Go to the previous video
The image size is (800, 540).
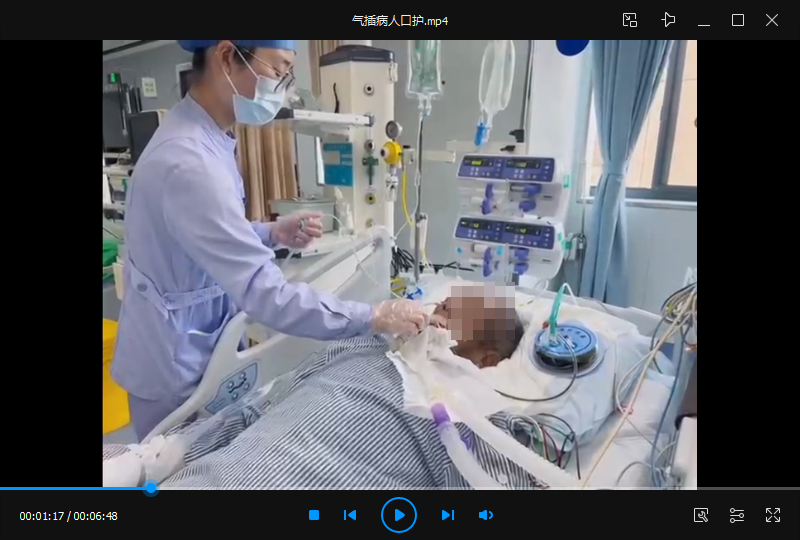[x=350, y=516]
